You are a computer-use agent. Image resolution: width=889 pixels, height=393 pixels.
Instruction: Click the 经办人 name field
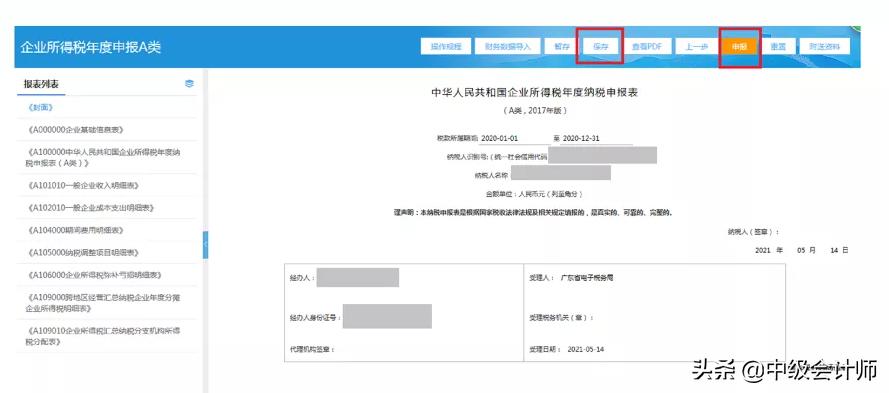click(x=358, y=278)
